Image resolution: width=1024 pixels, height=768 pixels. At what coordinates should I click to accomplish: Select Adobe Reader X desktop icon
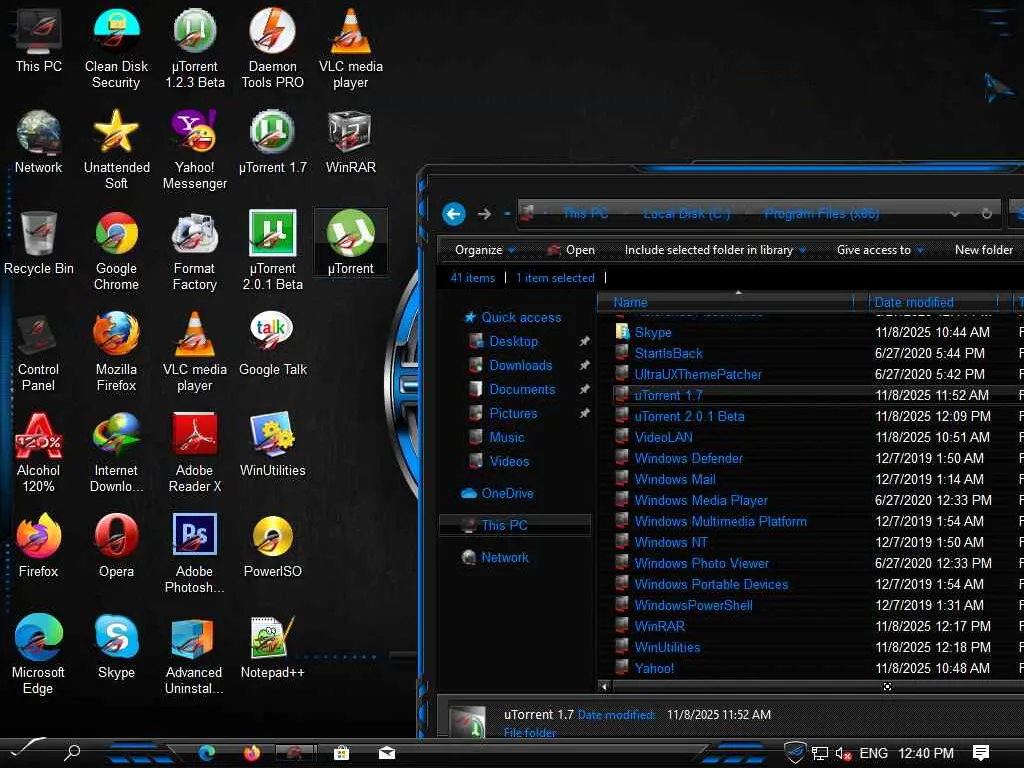(x=195, y=453)
